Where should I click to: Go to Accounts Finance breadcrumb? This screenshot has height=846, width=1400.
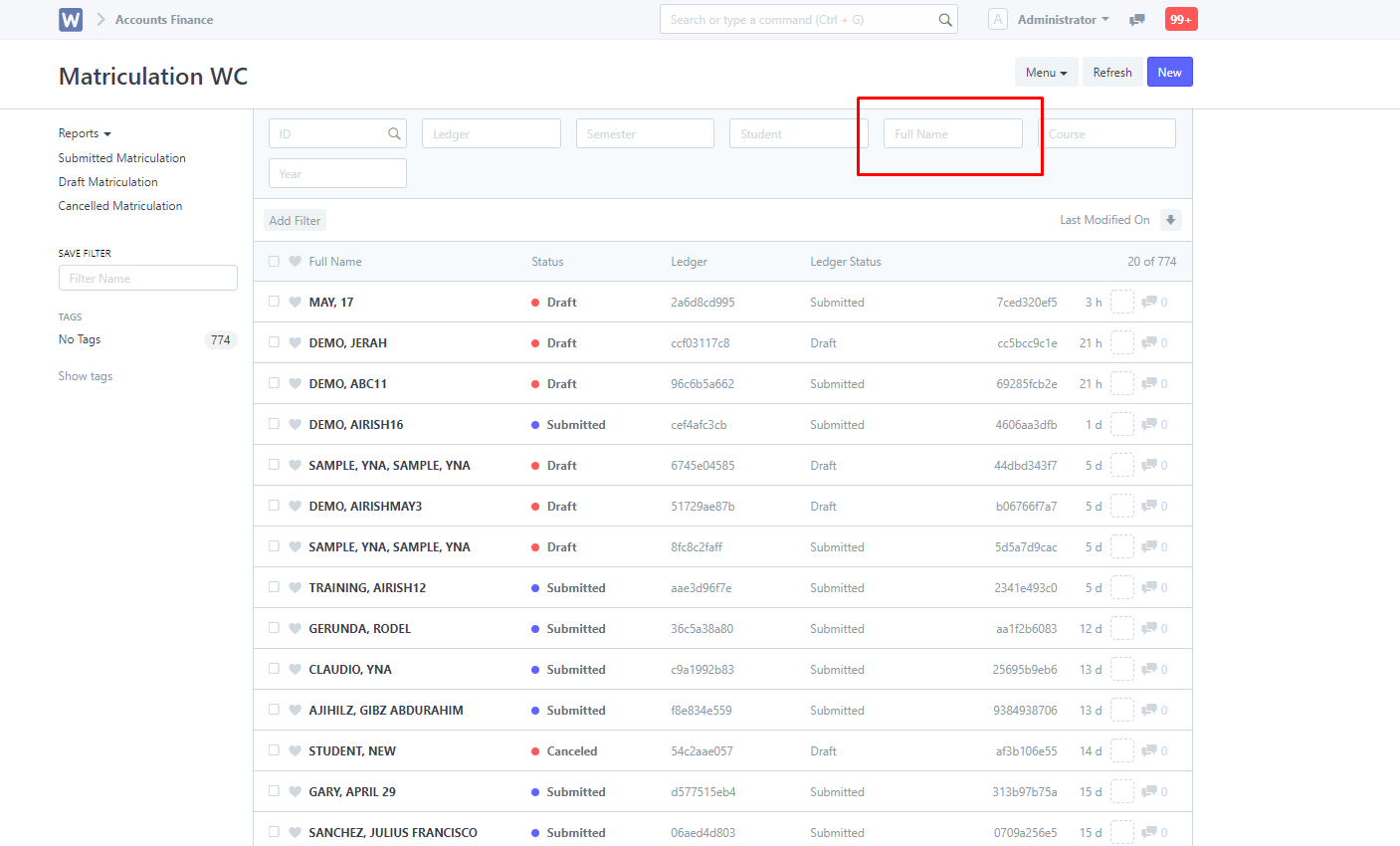point(164,19)
